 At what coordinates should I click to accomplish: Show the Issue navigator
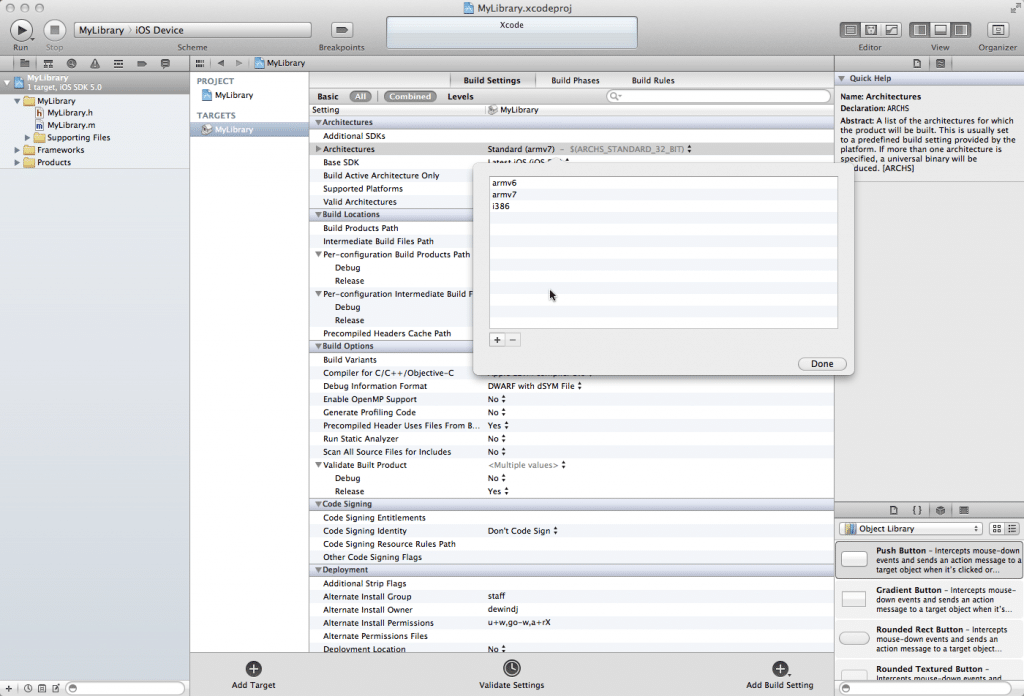[95, 63]
